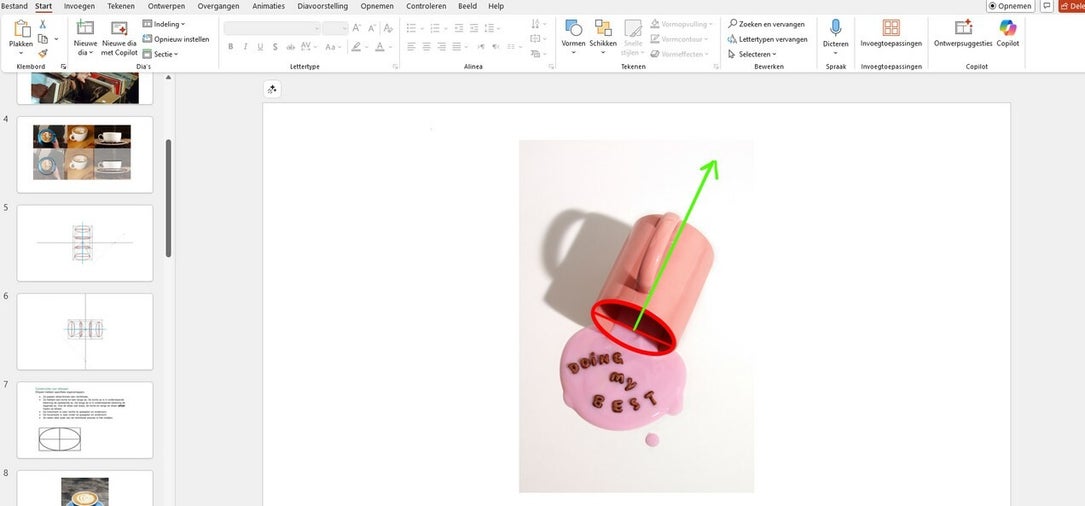Toggle strikethrough formatting
This screenshot has width=1085, height=506.
[291, 47]
